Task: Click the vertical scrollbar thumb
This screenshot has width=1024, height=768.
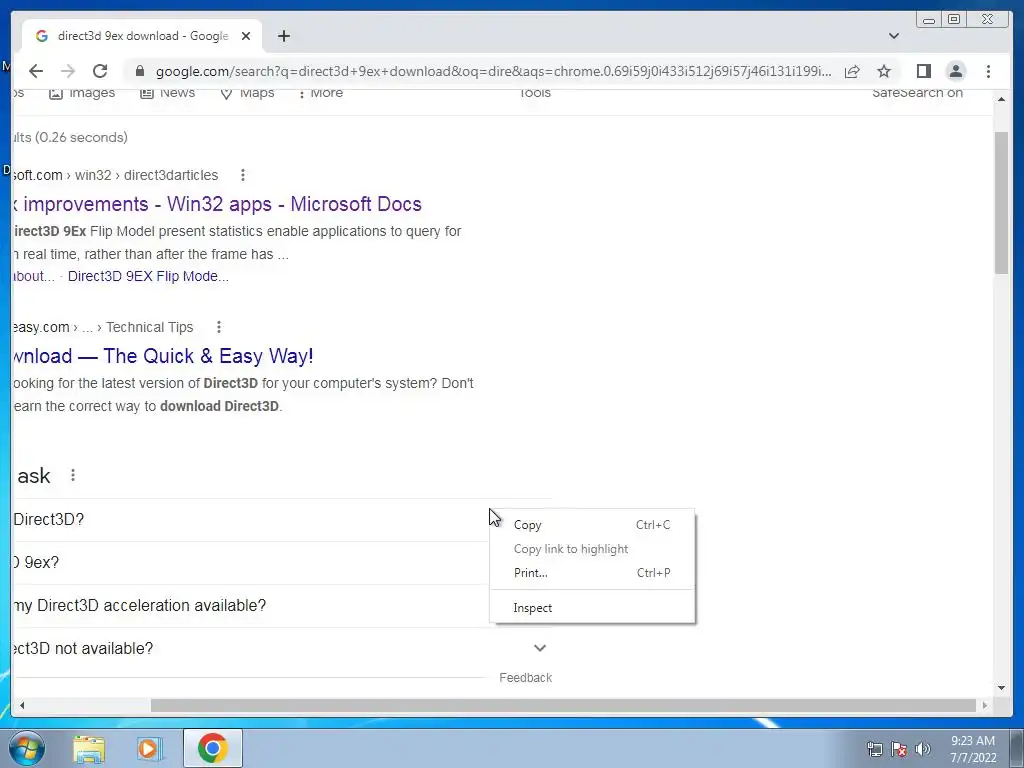Action: coord(1001,202)
